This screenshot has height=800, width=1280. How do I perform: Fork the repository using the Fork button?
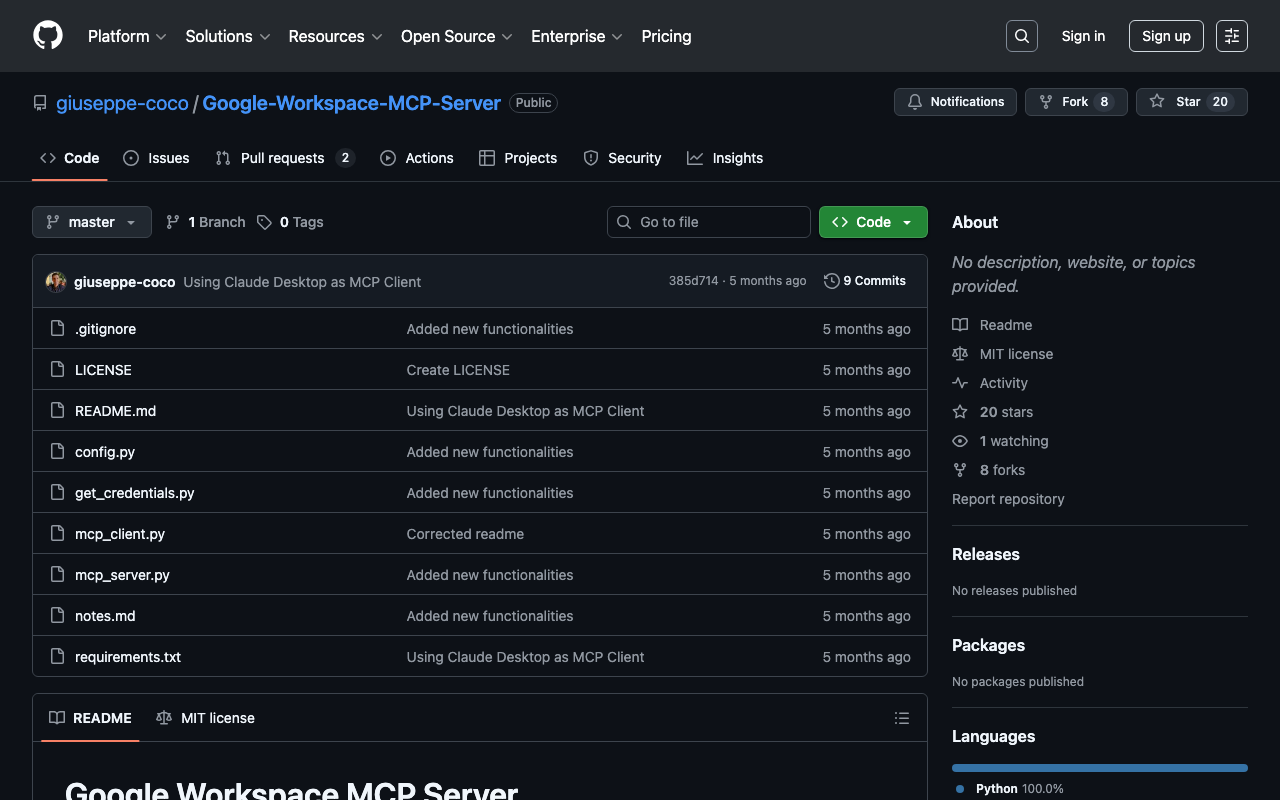[1075, 102]
